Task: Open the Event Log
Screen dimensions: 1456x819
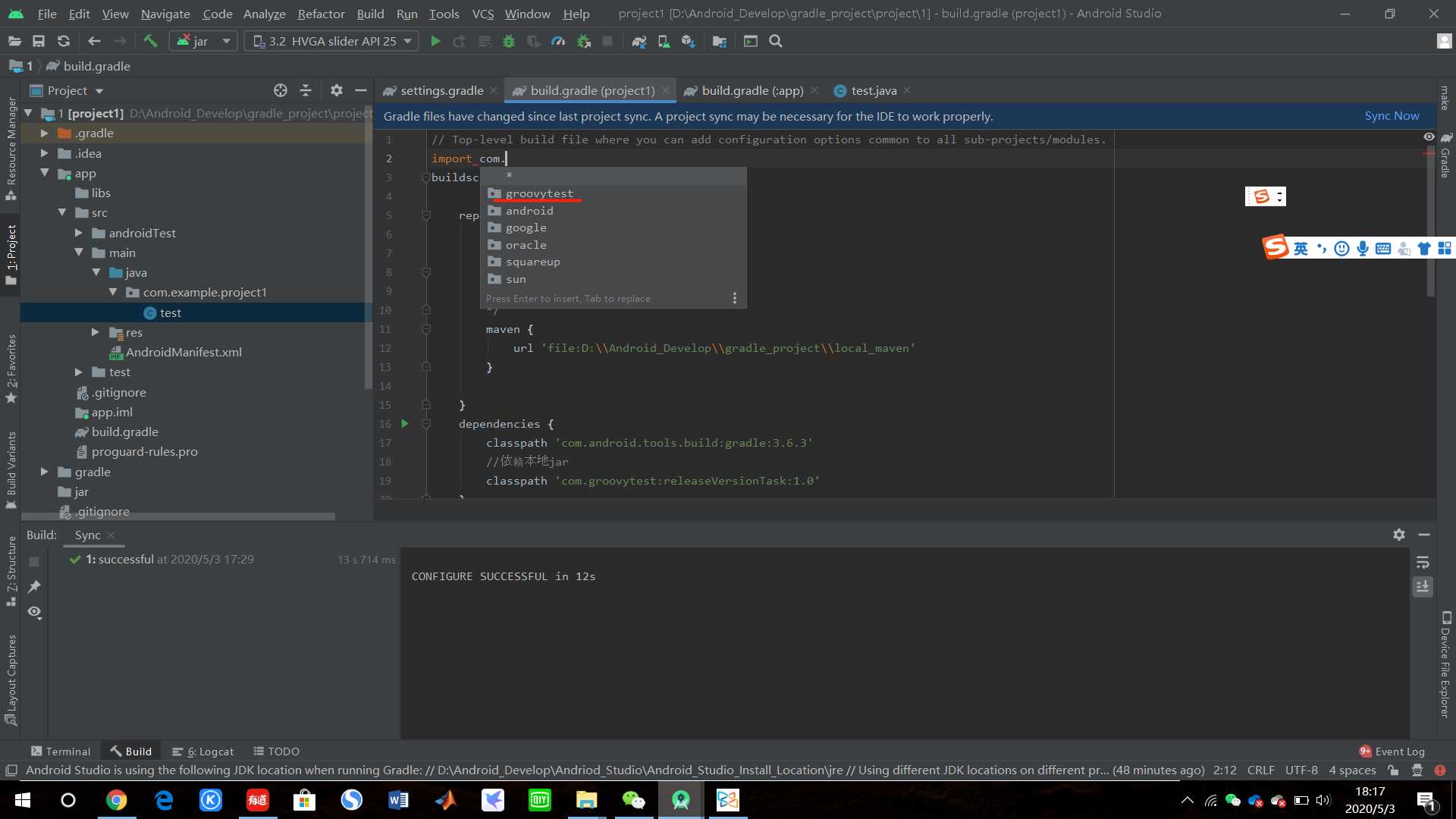Action: pos(1392,751)
